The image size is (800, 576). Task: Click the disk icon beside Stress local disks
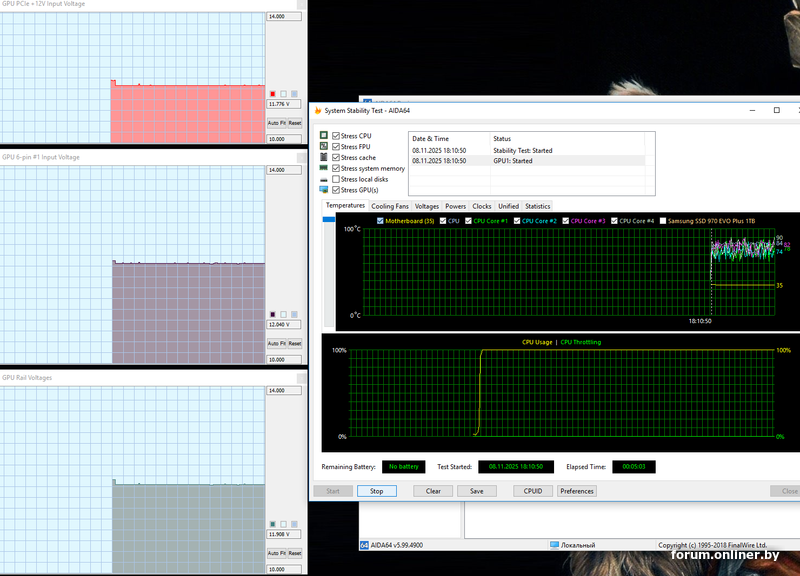pos(322,179)
